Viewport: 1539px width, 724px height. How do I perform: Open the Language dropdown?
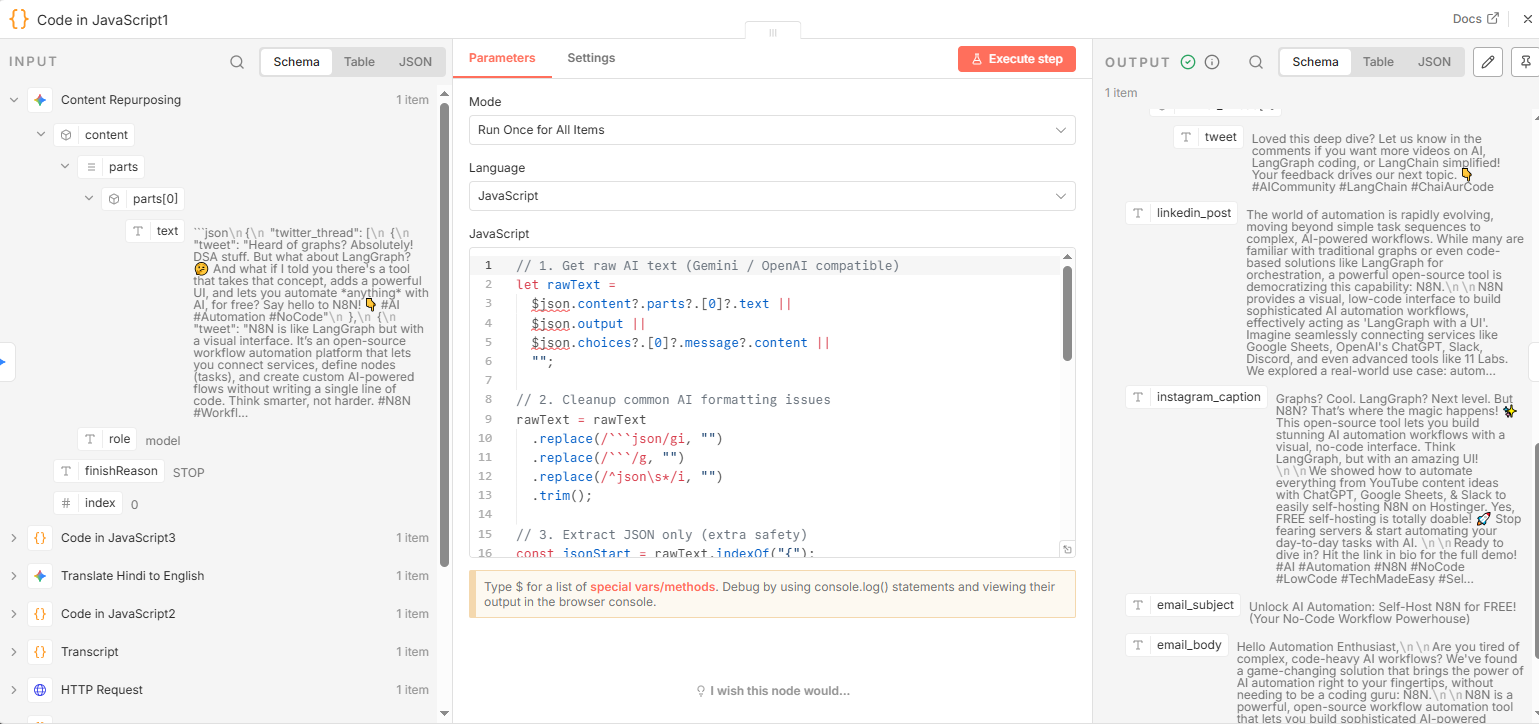(771, 196)
